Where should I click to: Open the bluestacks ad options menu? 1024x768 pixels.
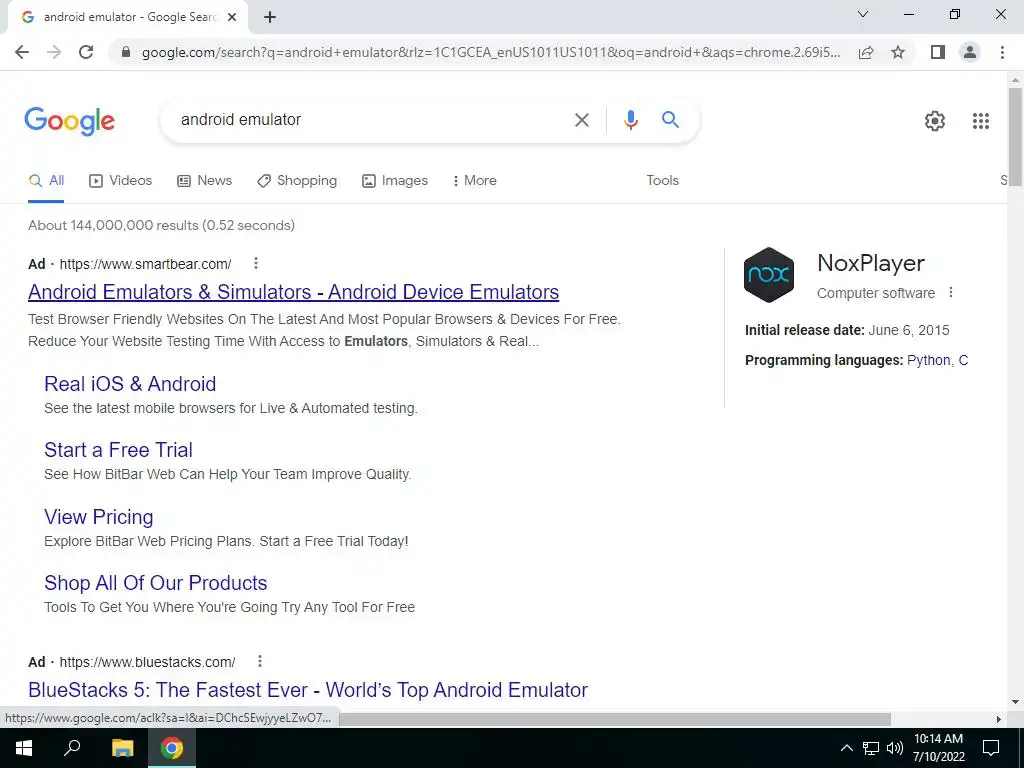[x=260, y=661]
